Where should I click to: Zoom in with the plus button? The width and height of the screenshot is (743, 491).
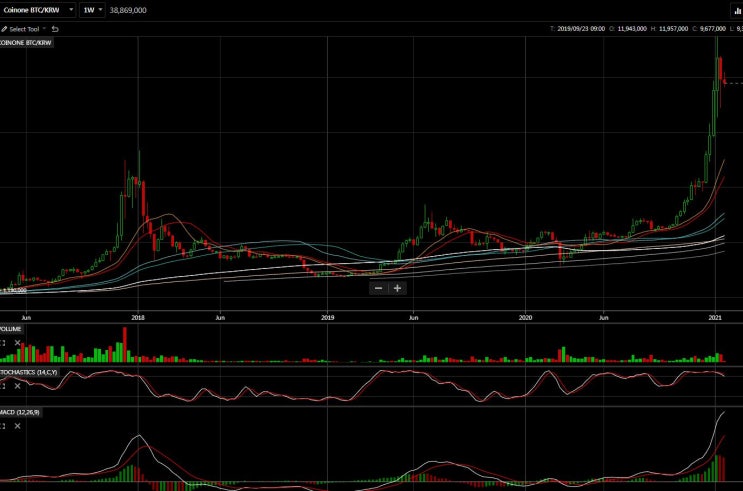397,288
